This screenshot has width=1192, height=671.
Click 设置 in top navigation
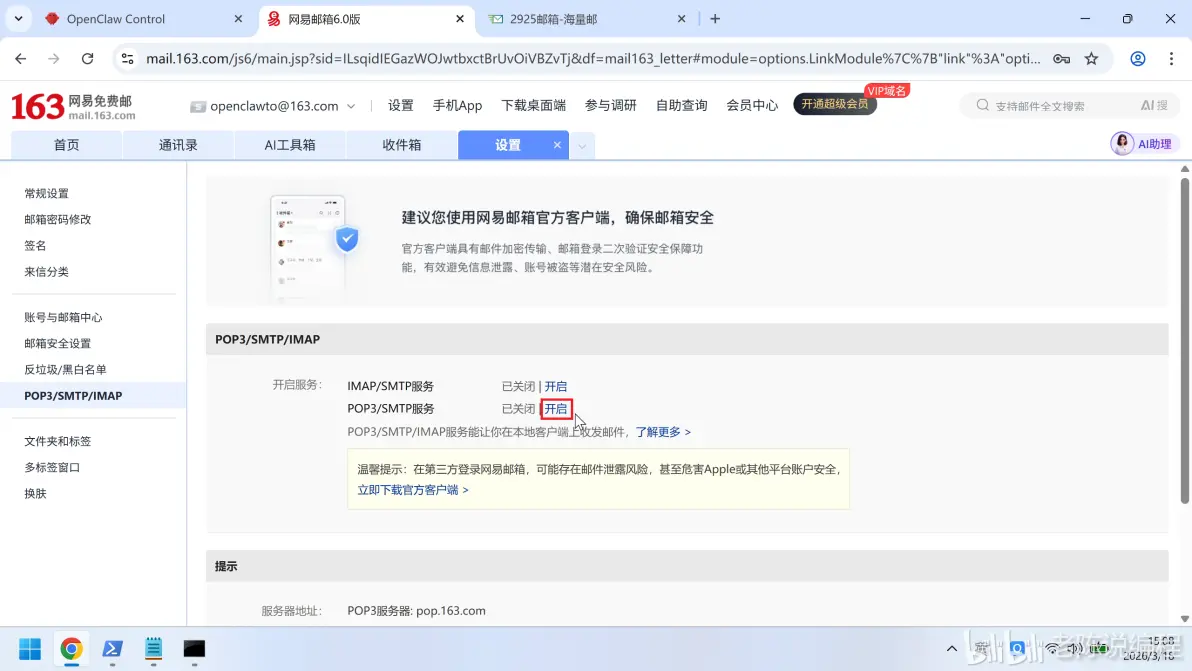401,105
